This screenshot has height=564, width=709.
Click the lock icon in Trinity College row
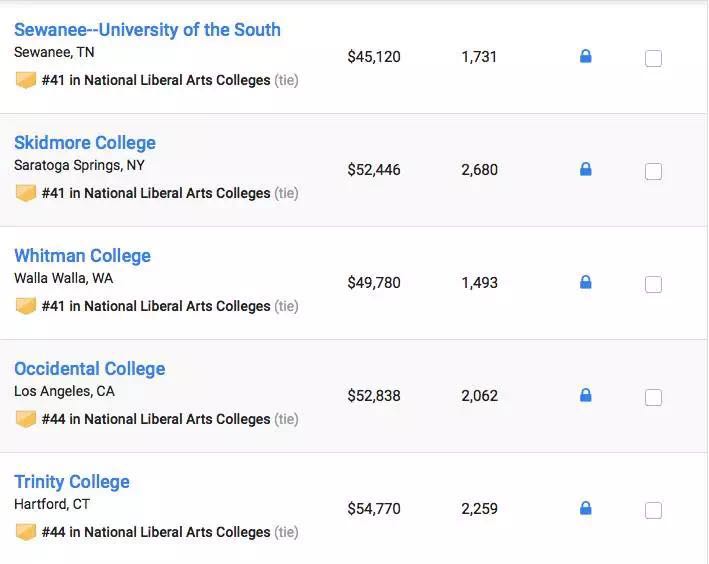click(585, 508)
